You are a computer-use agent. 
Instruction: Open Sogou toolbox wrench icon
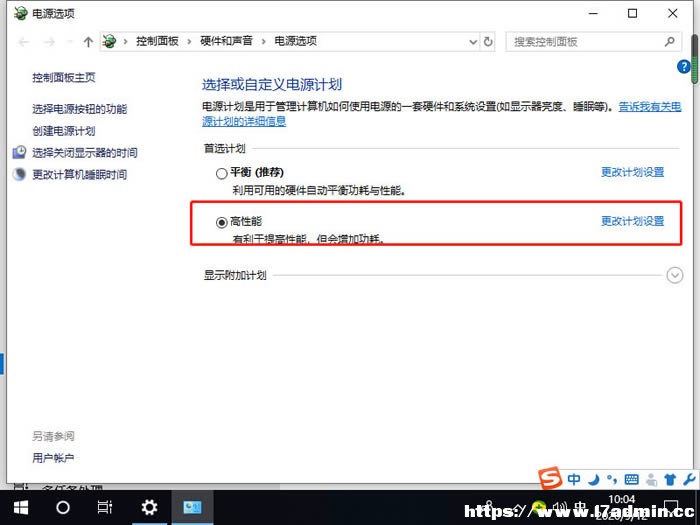689,479
